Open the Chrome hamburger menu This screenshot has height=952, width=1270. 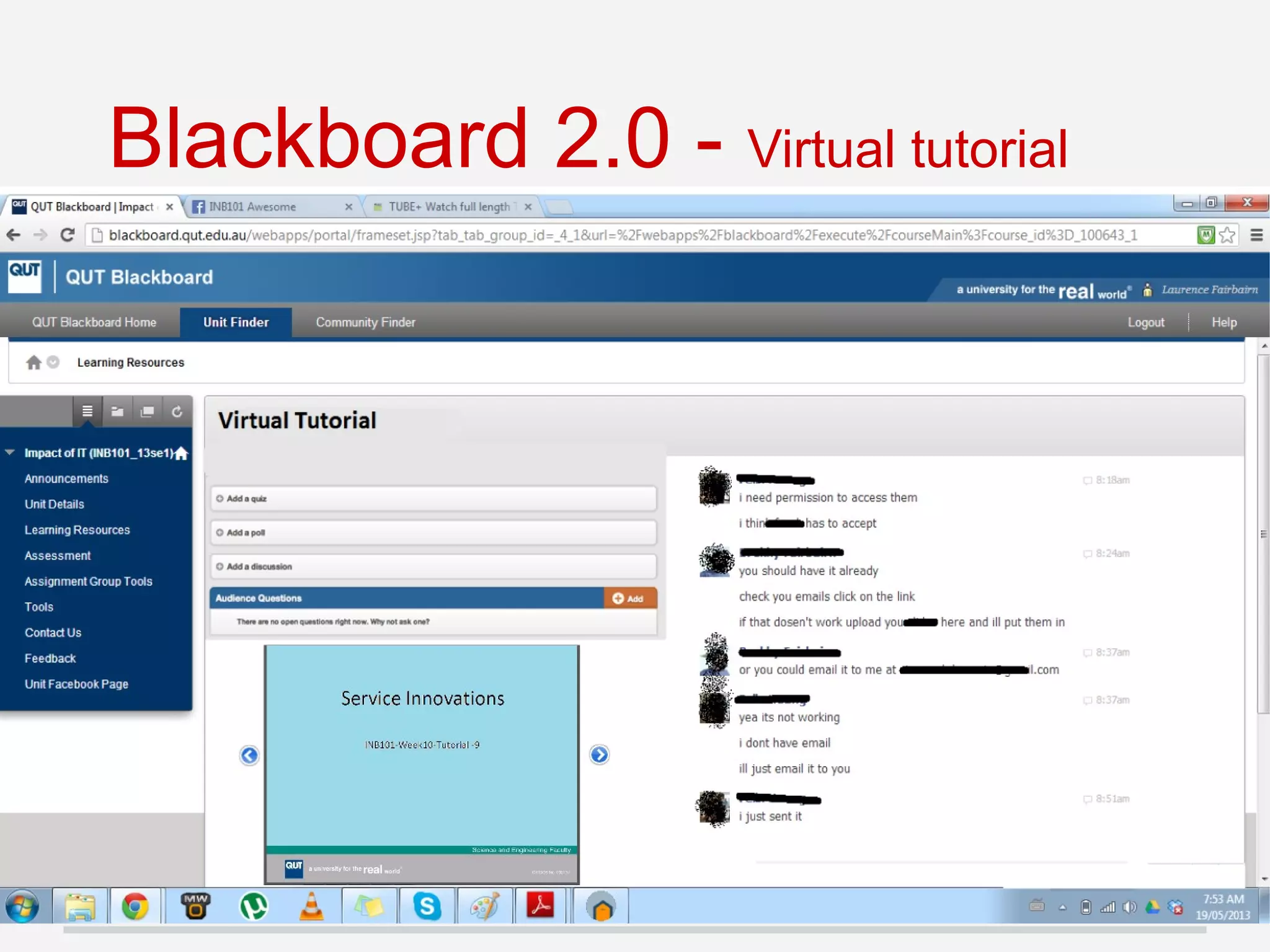coord(1256,235)
